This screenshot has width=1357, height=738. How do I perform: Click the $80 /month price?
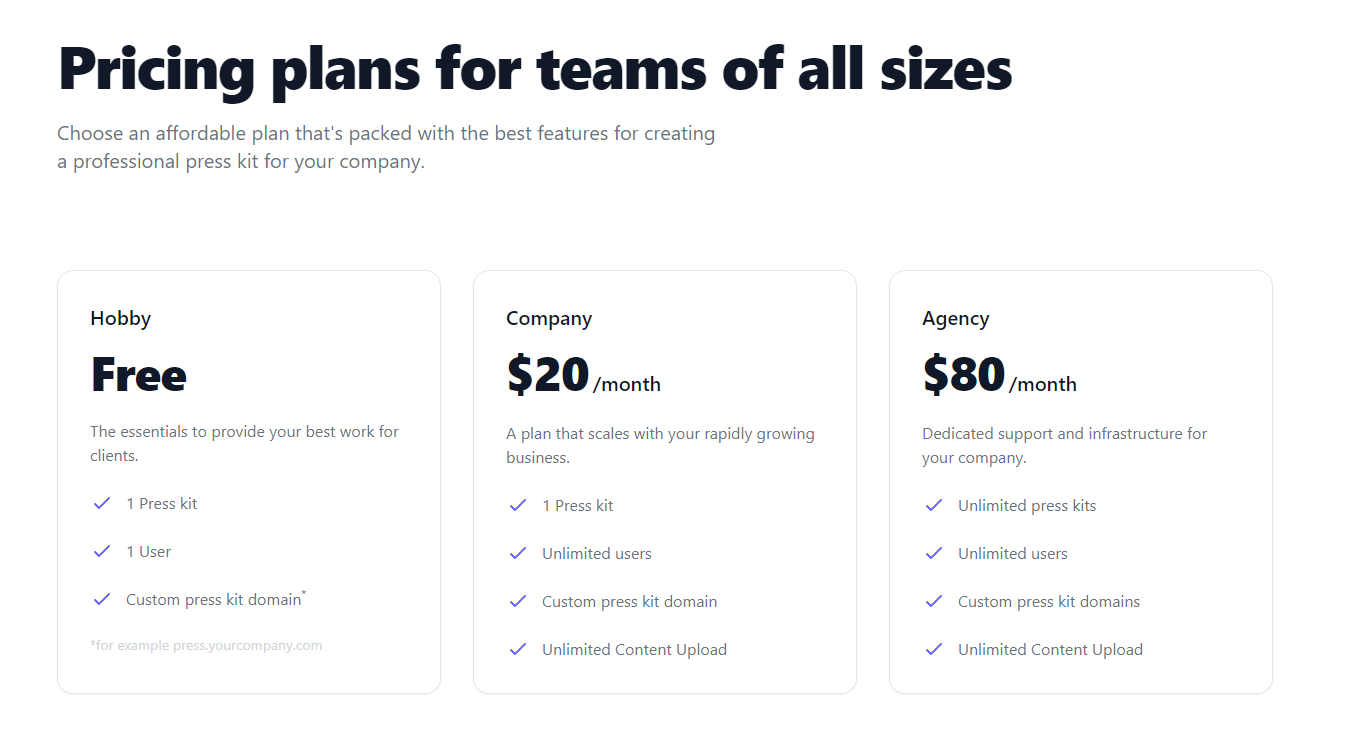point(999,376)
